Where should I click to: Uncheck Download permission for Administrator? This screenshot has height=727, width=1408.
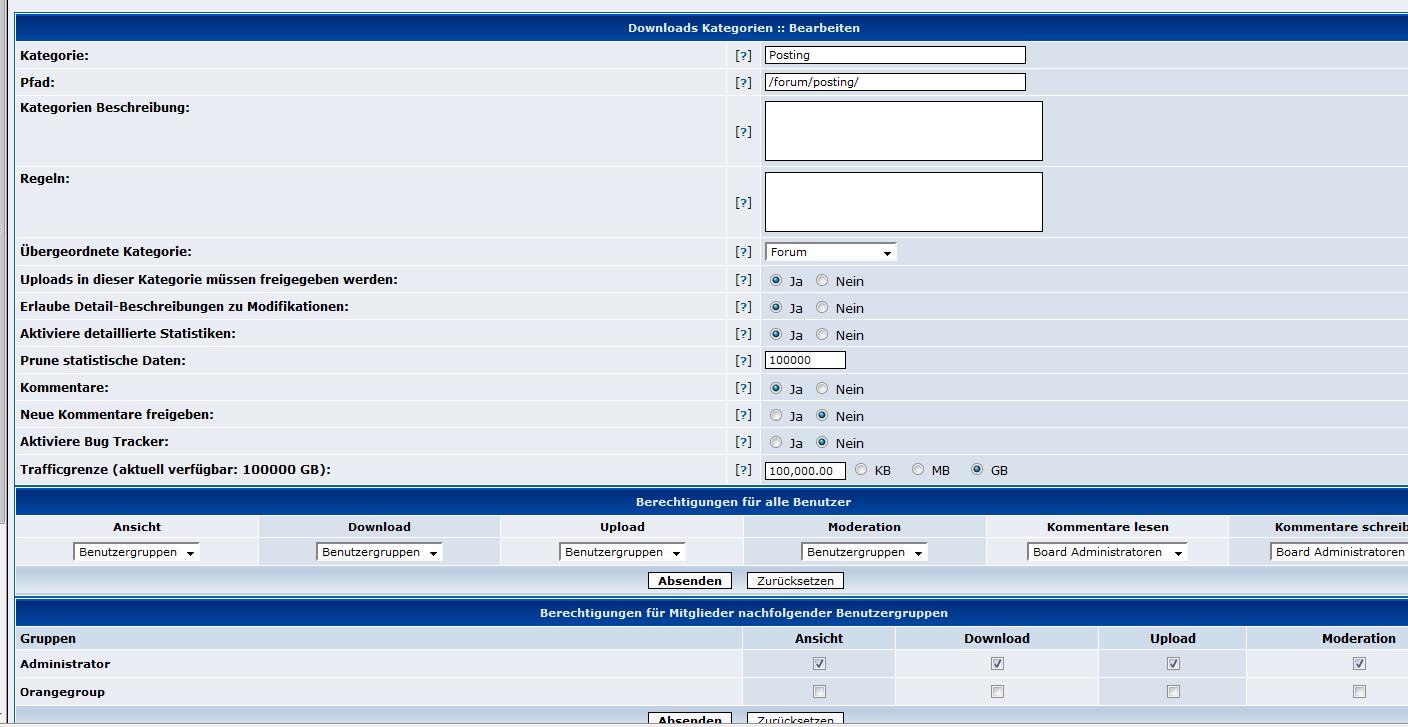coord(997,663)
